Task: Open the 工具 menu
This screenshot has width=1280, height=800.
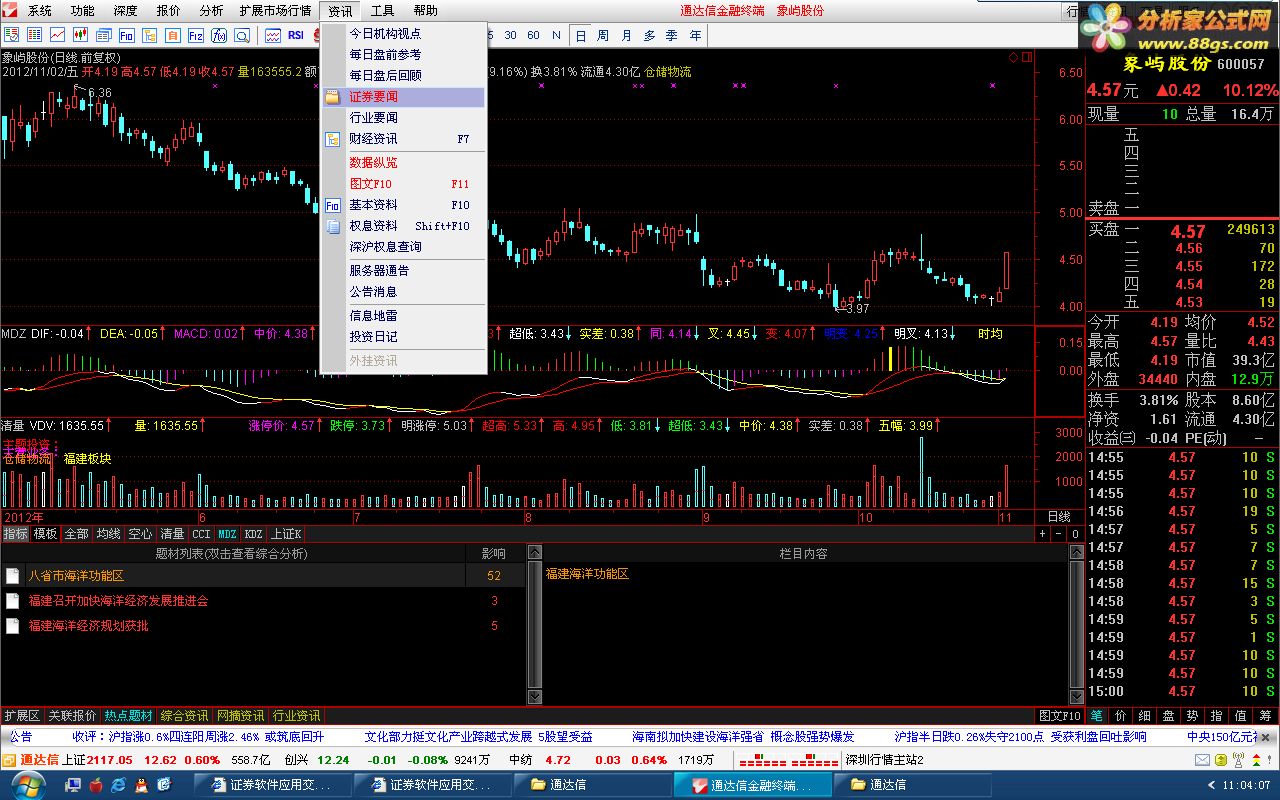Action: [x=382, y=11]
